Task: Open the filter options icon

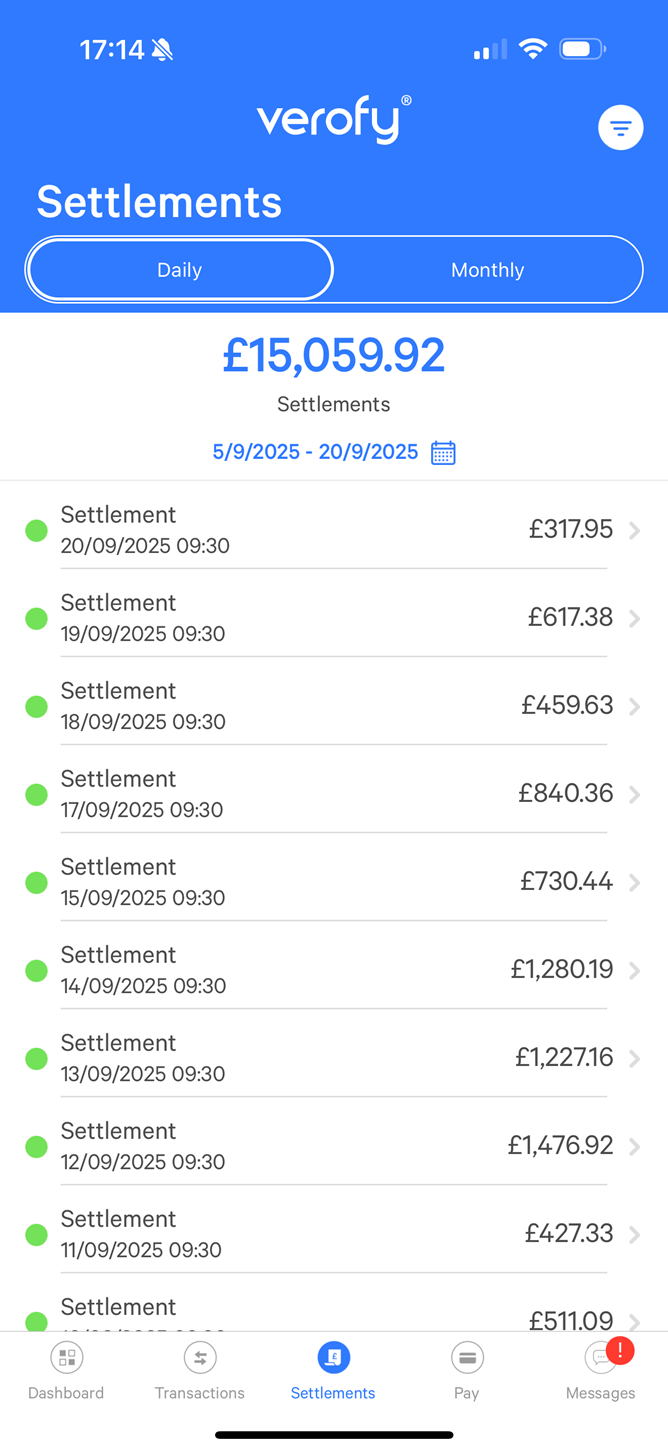Action: (620, 128)
